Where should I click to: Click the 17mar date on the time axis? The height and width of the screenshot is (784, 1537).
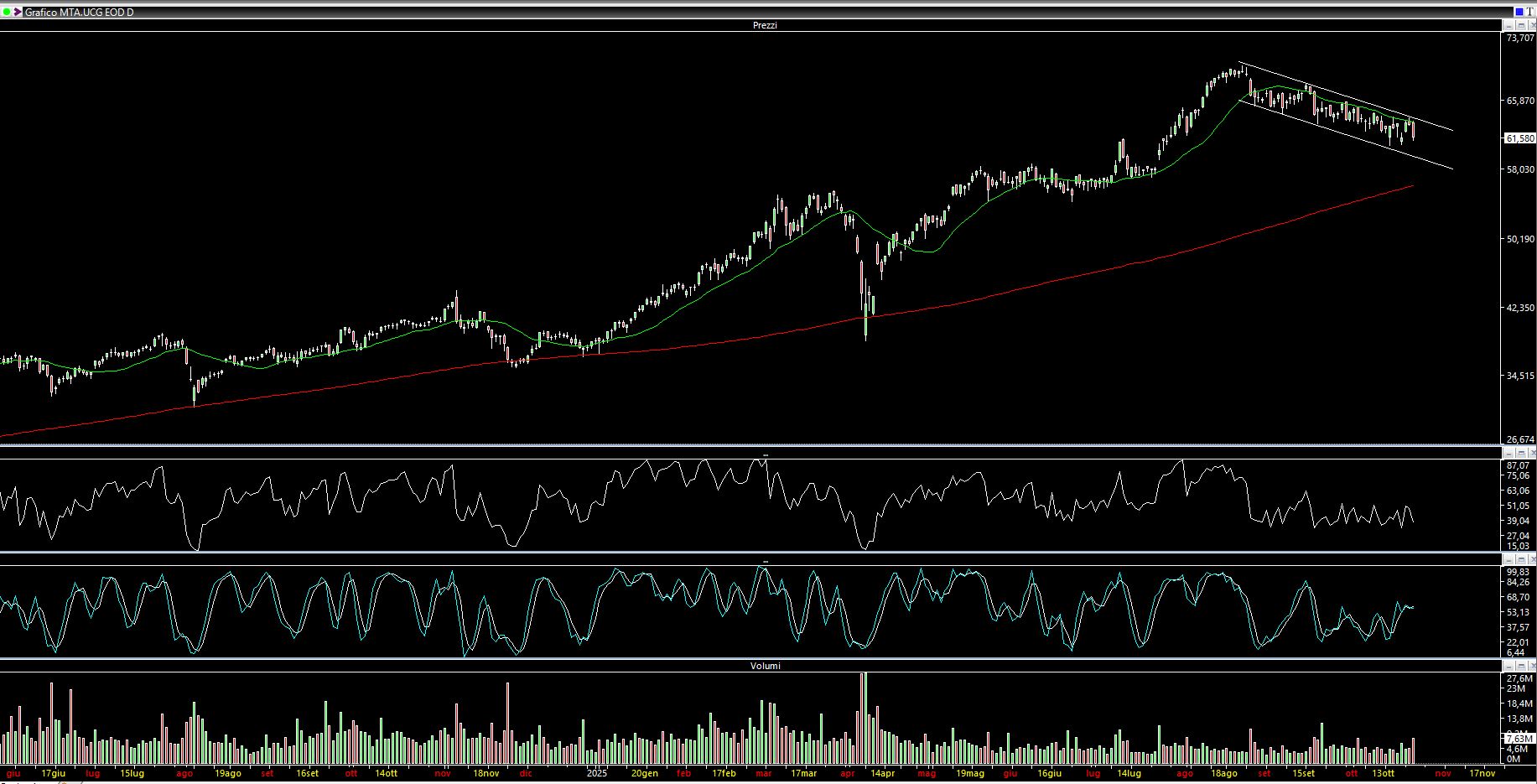click(x=803, y=773)
